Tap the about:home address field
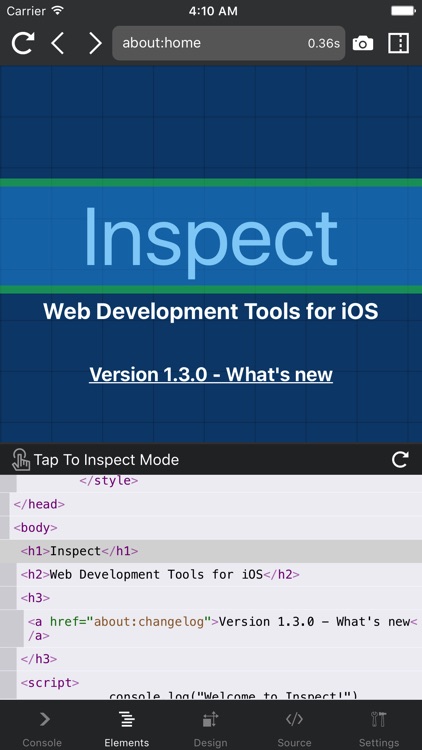Viewport: 422px width, 750px height. pos(228,43)
